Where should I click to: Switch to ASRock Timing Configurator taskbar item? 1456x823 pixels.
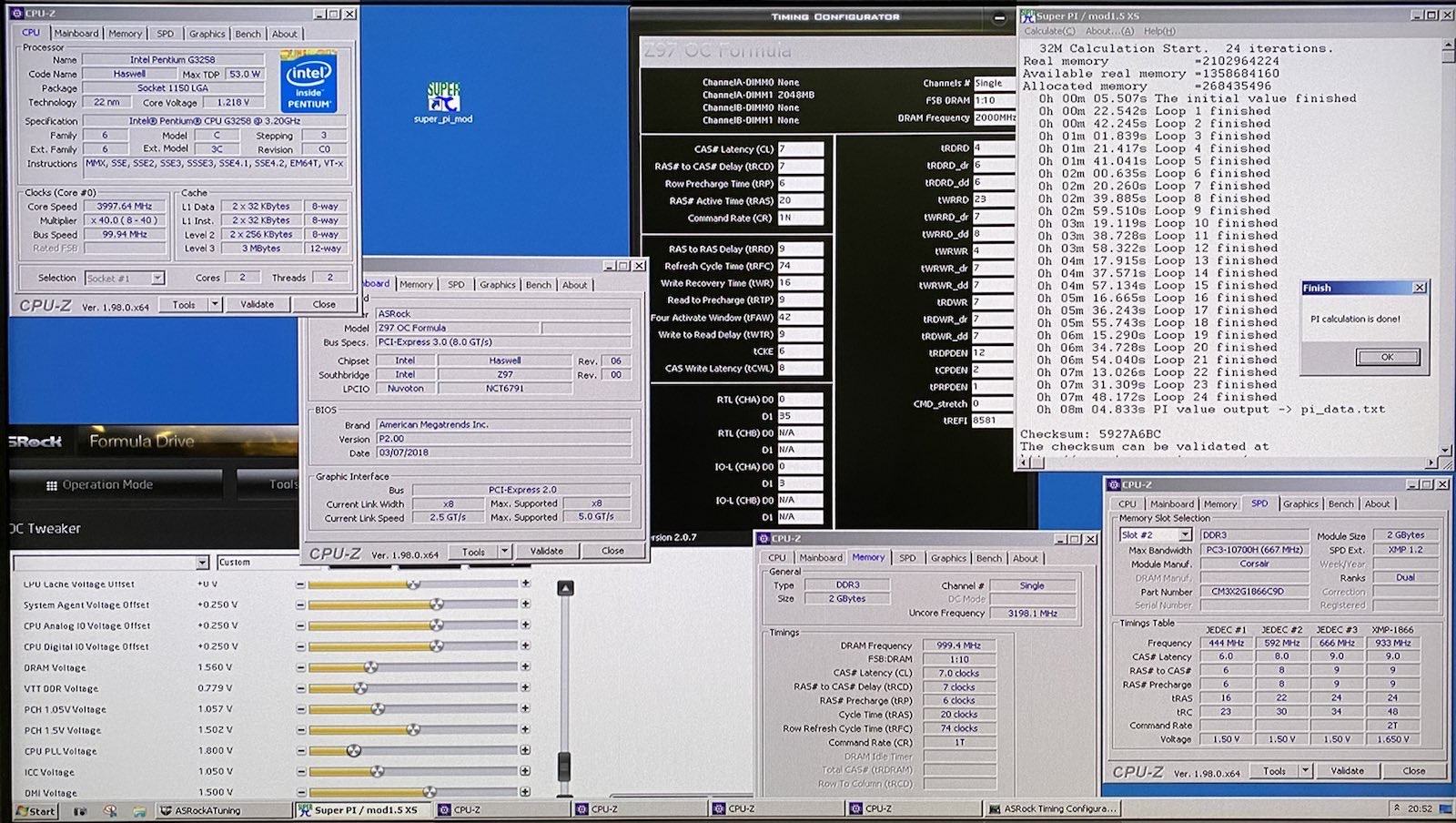[x=1052, y=808]
